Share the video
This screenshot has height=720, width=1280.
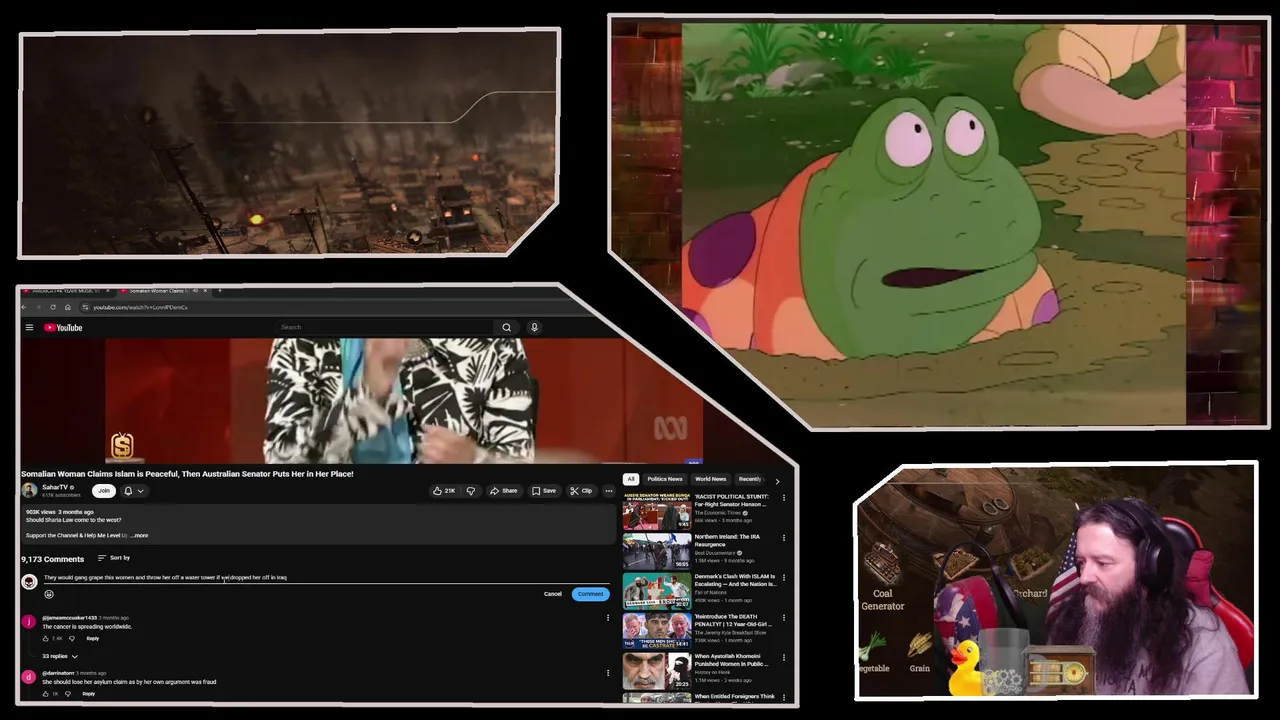click(503, 491)
